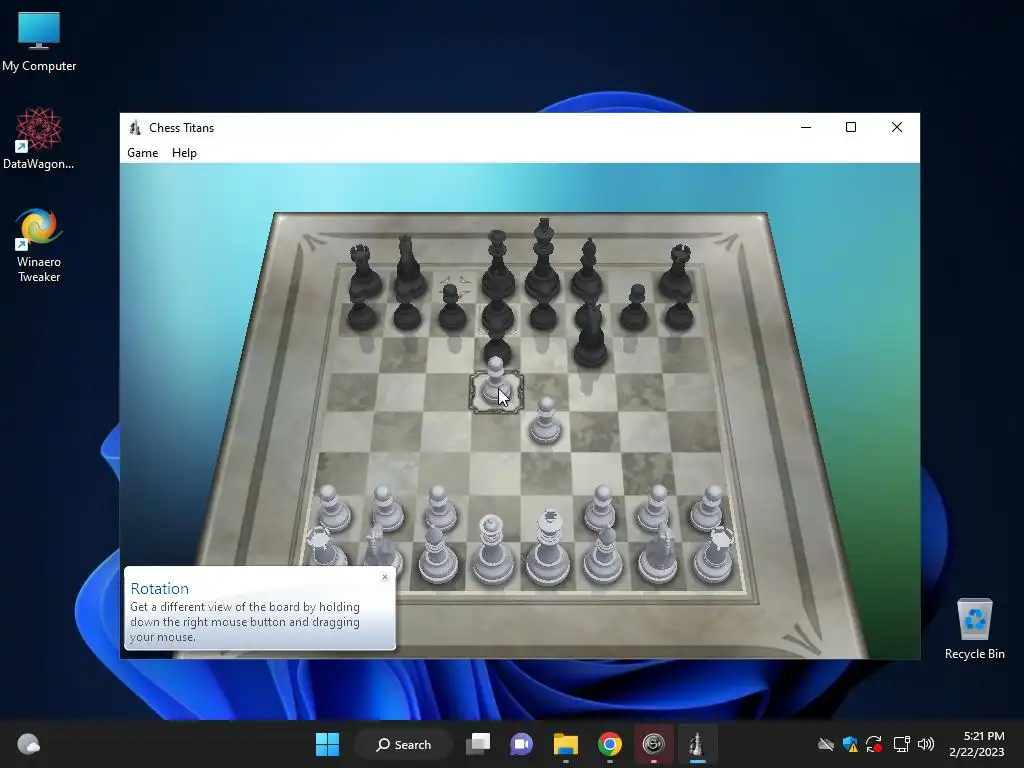Select the My Computer desktop icon
1024x768 pixels.
[x=39, y=42]
